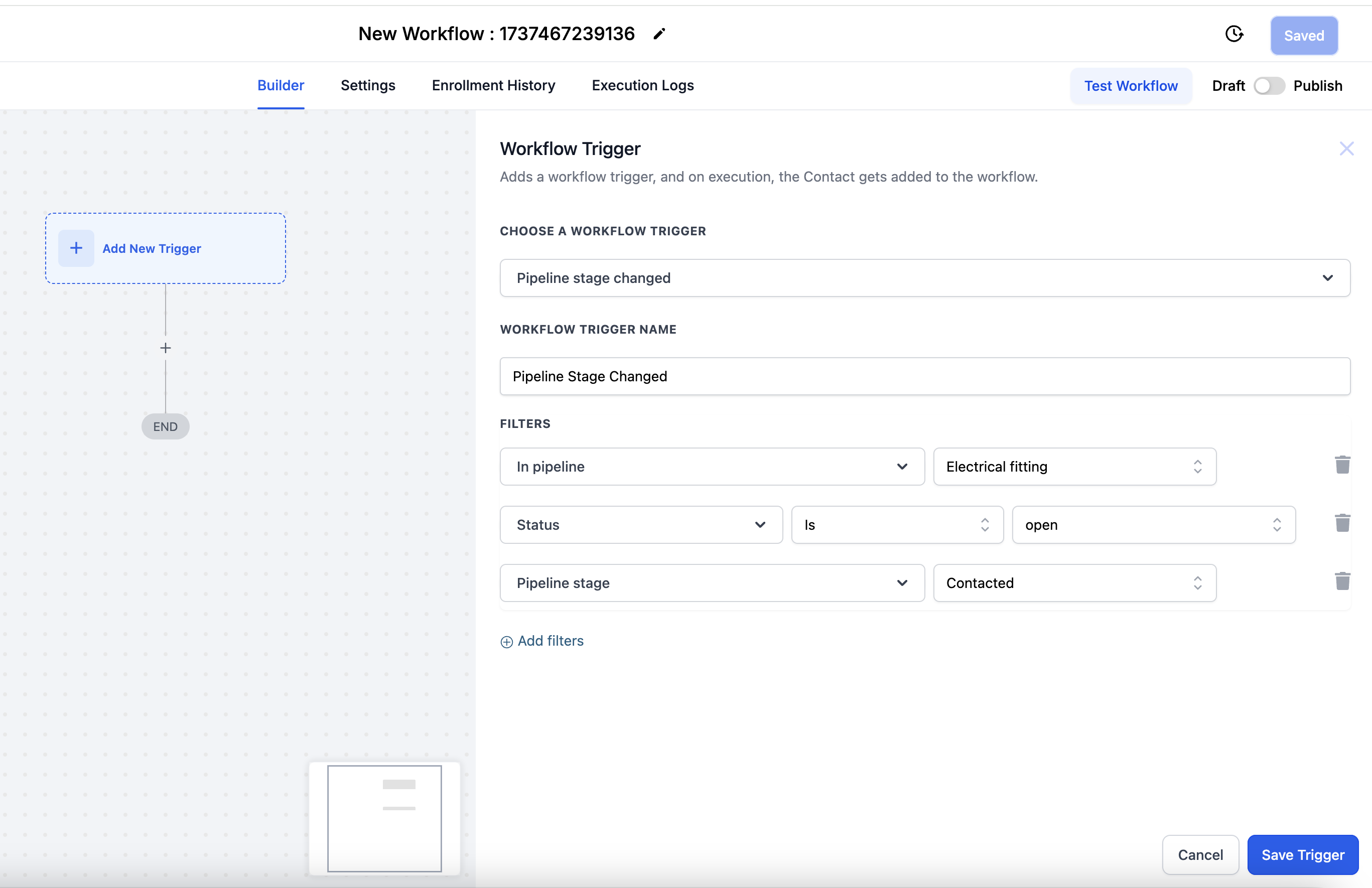Image resolution: width=1372 pixels, height=888 pixels.
Task: Open the Contacted stage value selector
Action: point(1074,583)
